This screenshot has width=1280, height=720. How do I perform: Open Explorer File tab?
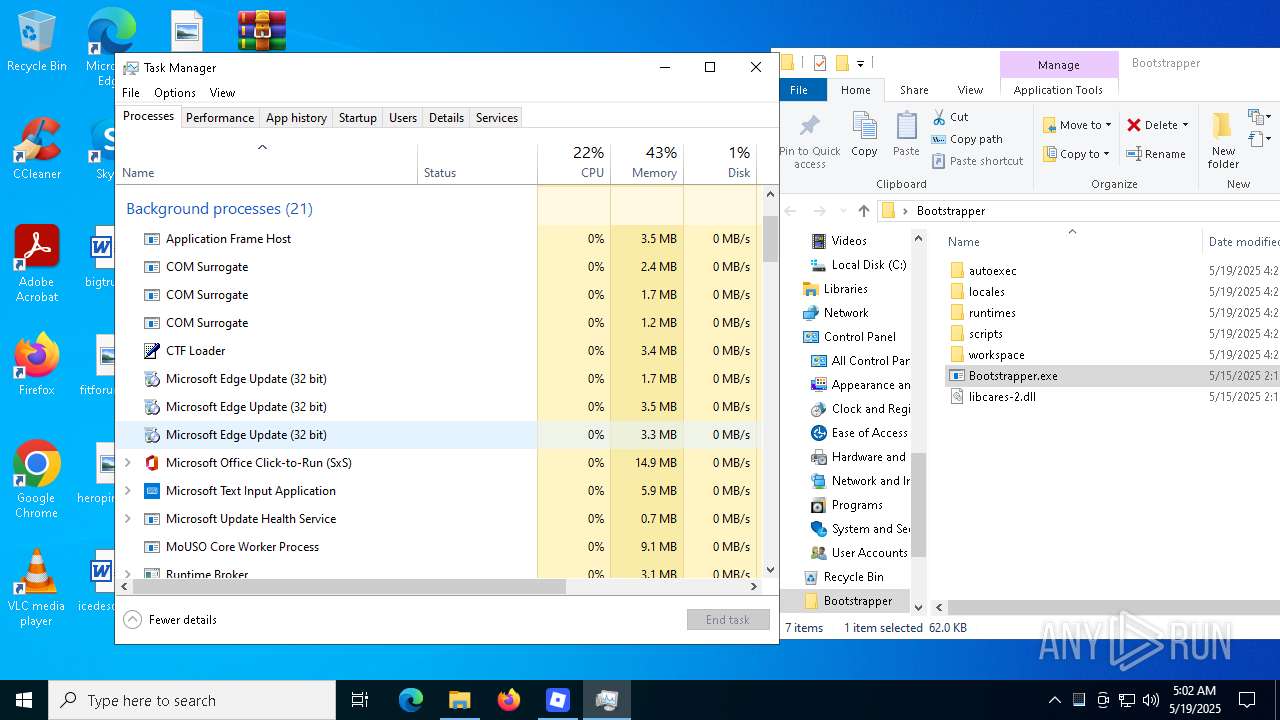point(799,90)
